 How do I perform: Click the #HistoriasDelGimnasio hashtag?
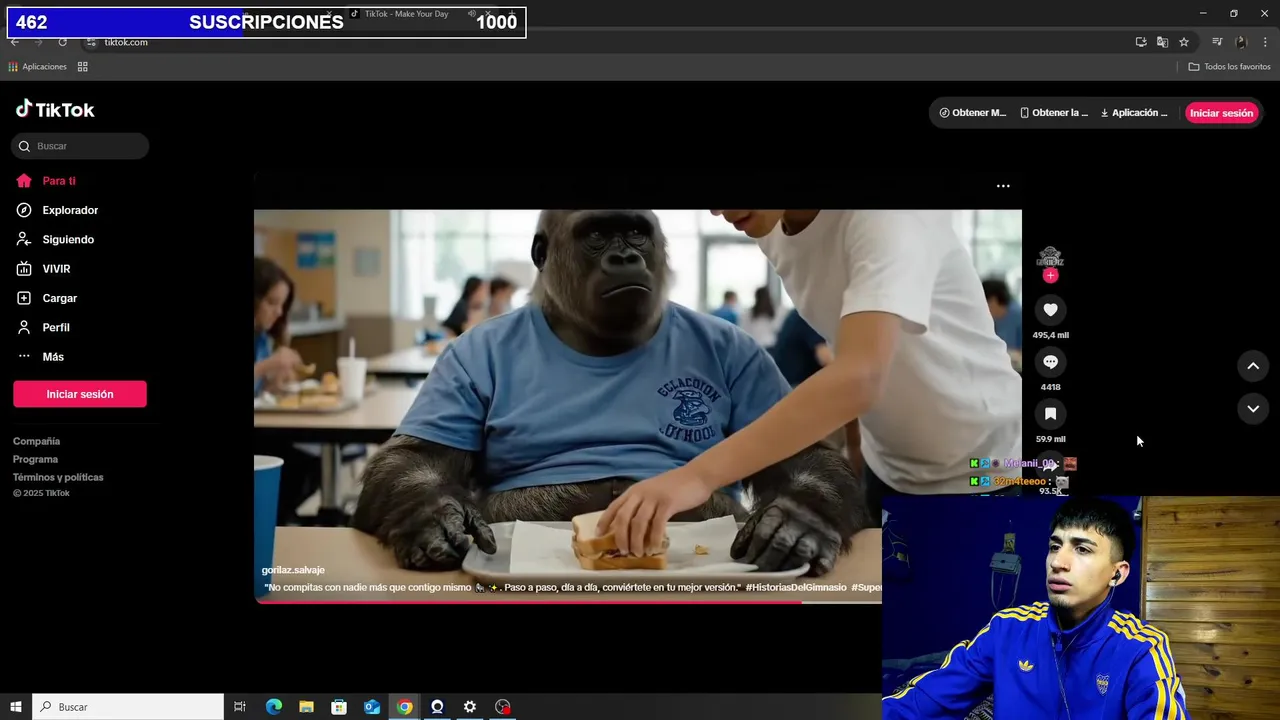[796, 588]
